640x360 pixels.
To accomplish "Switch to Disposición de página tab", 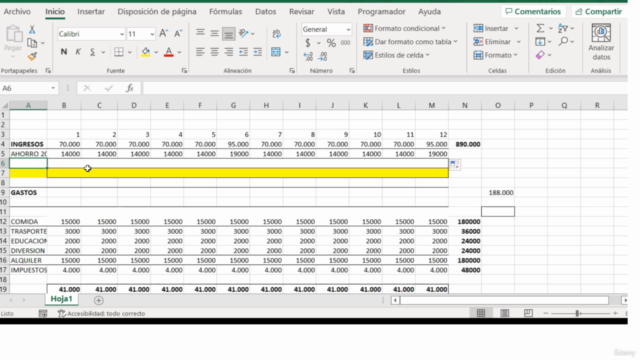I will pyautogui.click(x=157, y=11).
